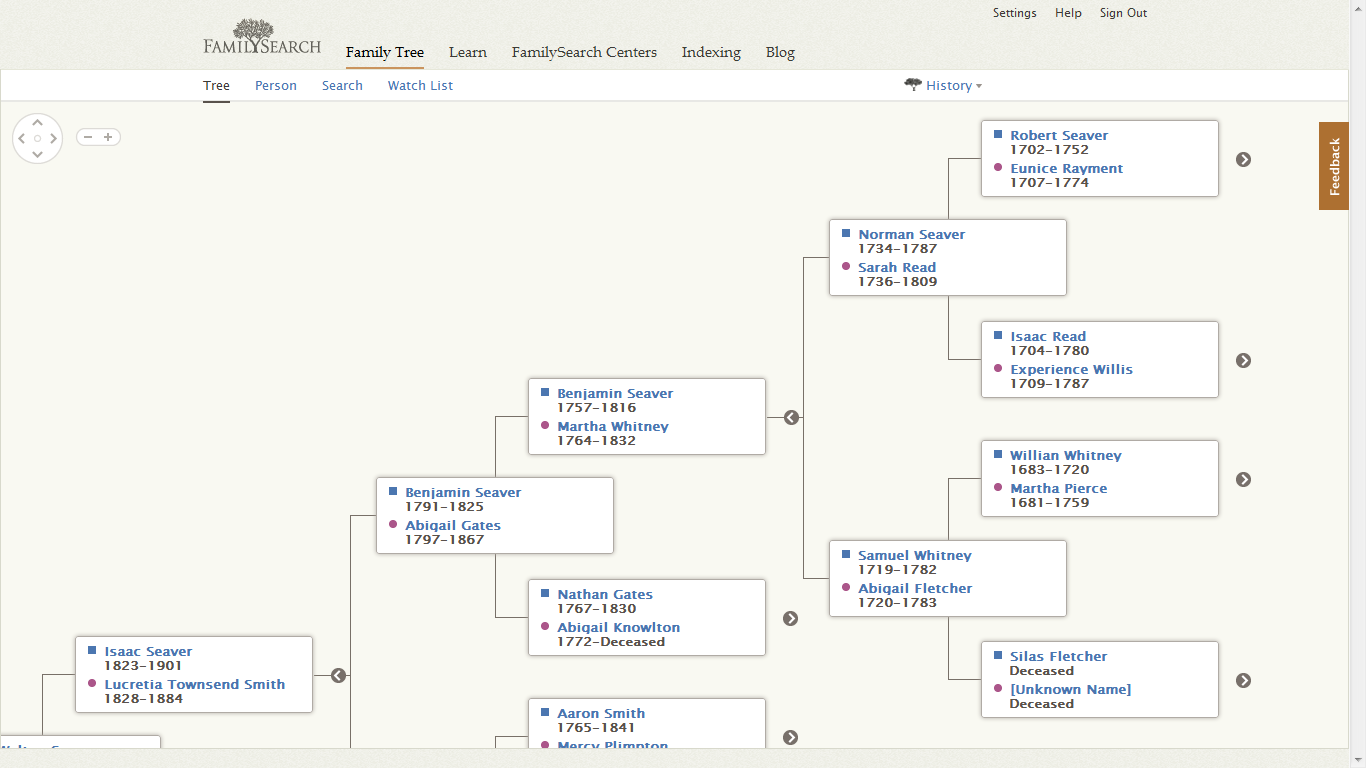The width and height of the screenshot is (1366, 768).
Task: Pan the tree right with the right arrow
Action: (x=54, y=139)
